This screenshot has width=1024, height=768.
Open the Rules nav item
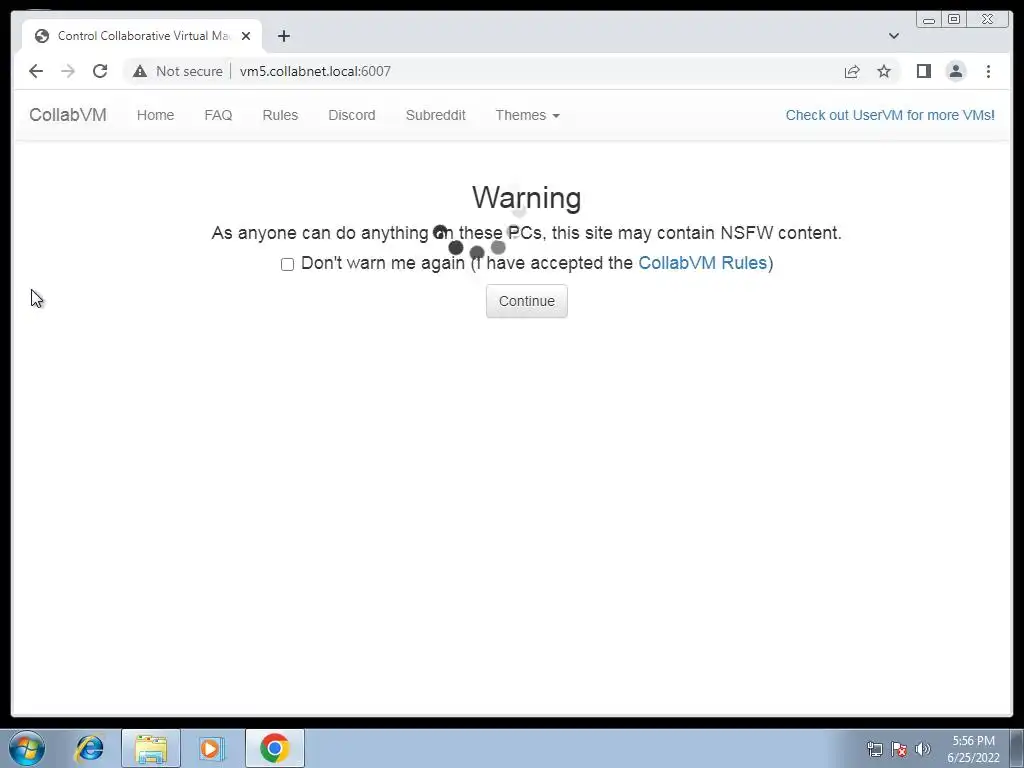(x=280, y=115)
